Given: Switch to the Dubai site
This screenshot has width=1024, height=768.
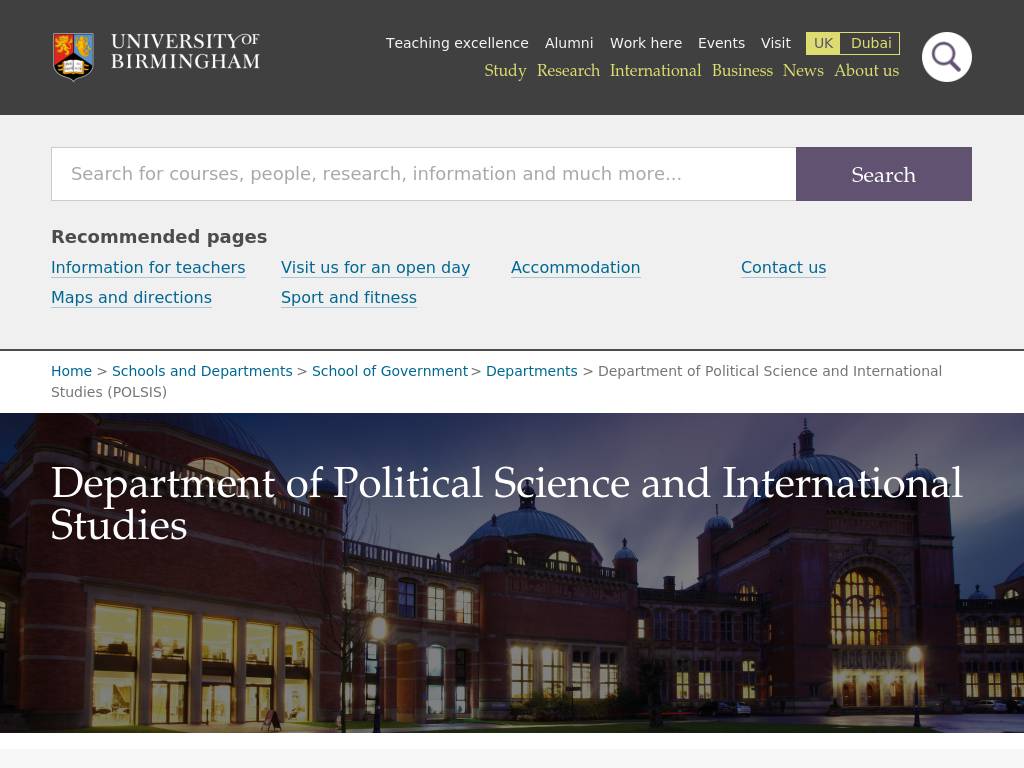Looking at the screenshot, I should click(x=870, y=43).
